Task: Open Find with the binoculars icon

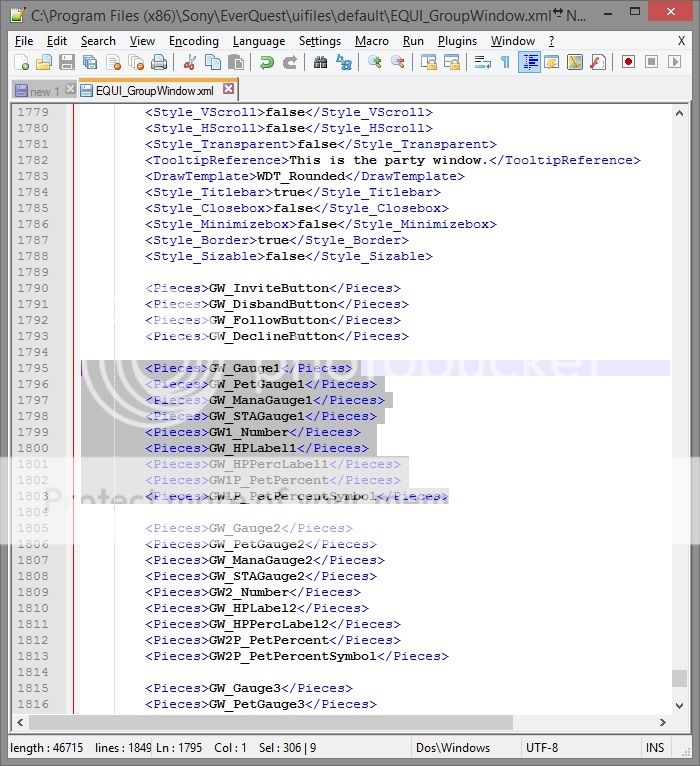Action: (320, 62)
